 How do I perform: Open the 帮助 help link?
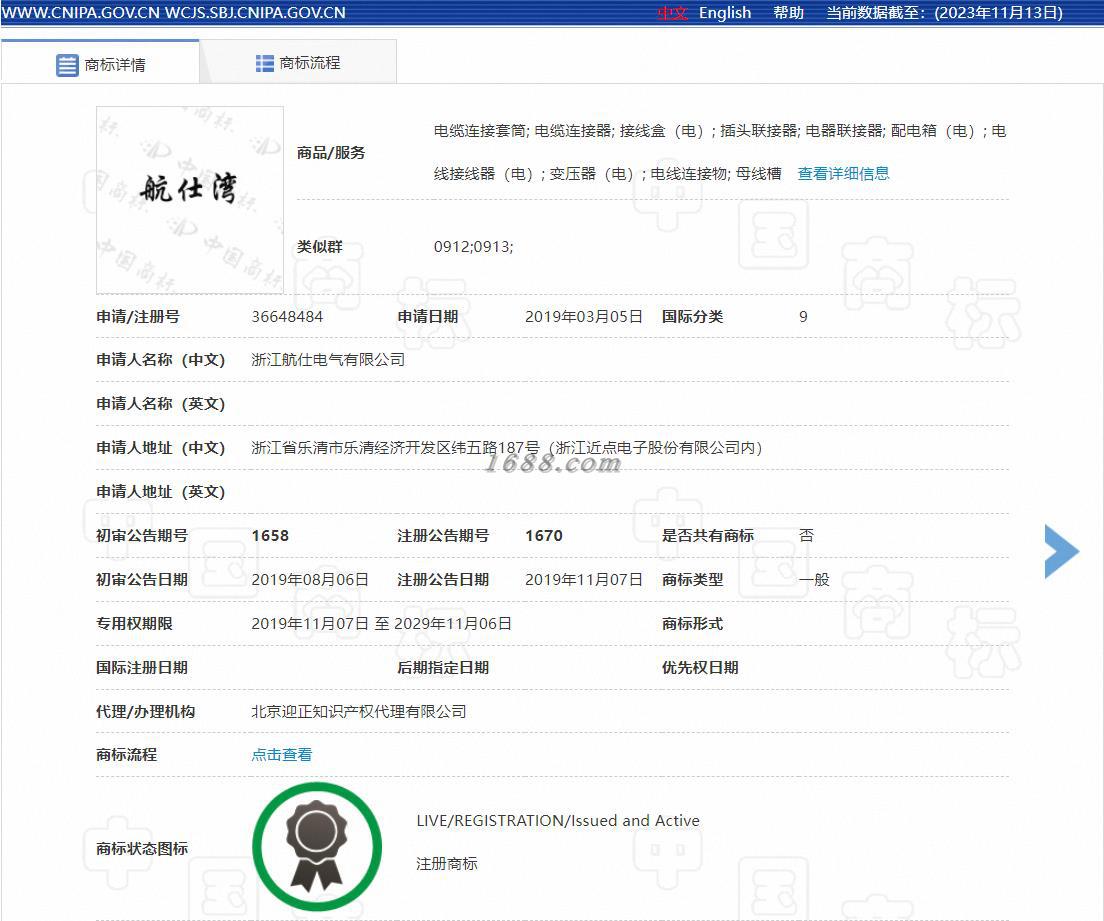point(789,13)
